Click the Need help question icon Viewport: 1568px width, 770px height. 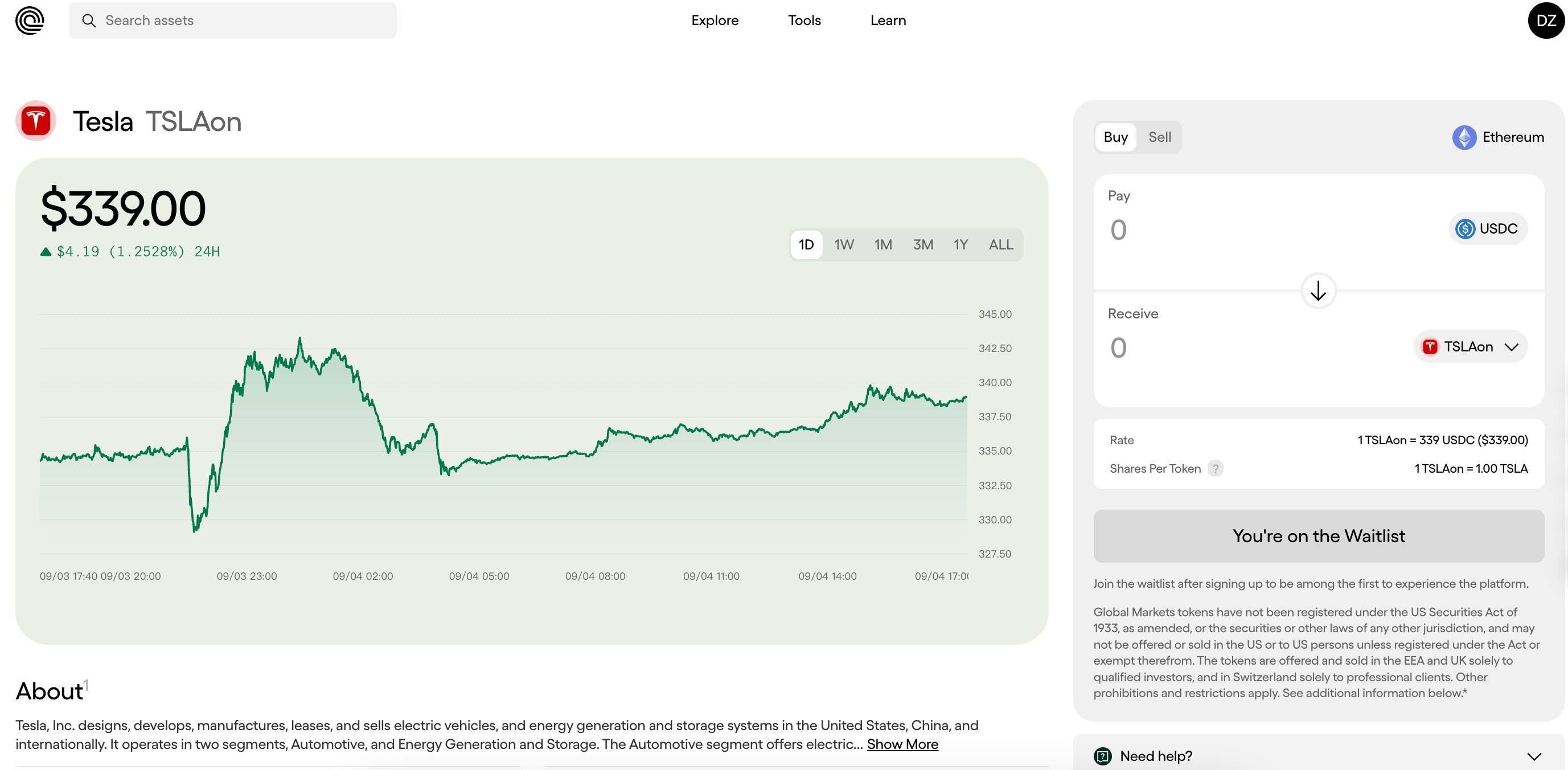(x=1102, y=756)
